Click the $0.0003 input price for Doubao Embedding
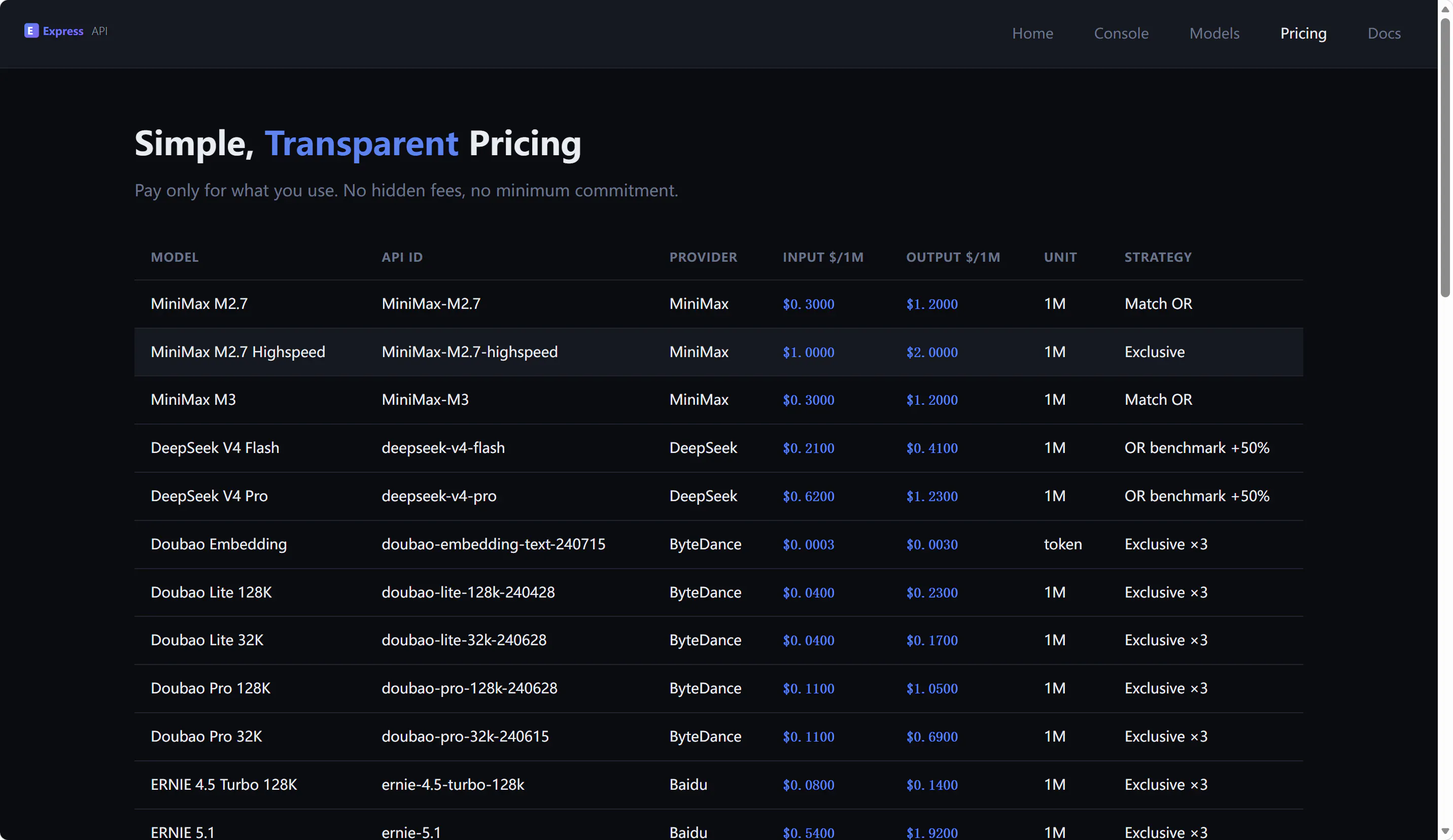 point(808,545)
